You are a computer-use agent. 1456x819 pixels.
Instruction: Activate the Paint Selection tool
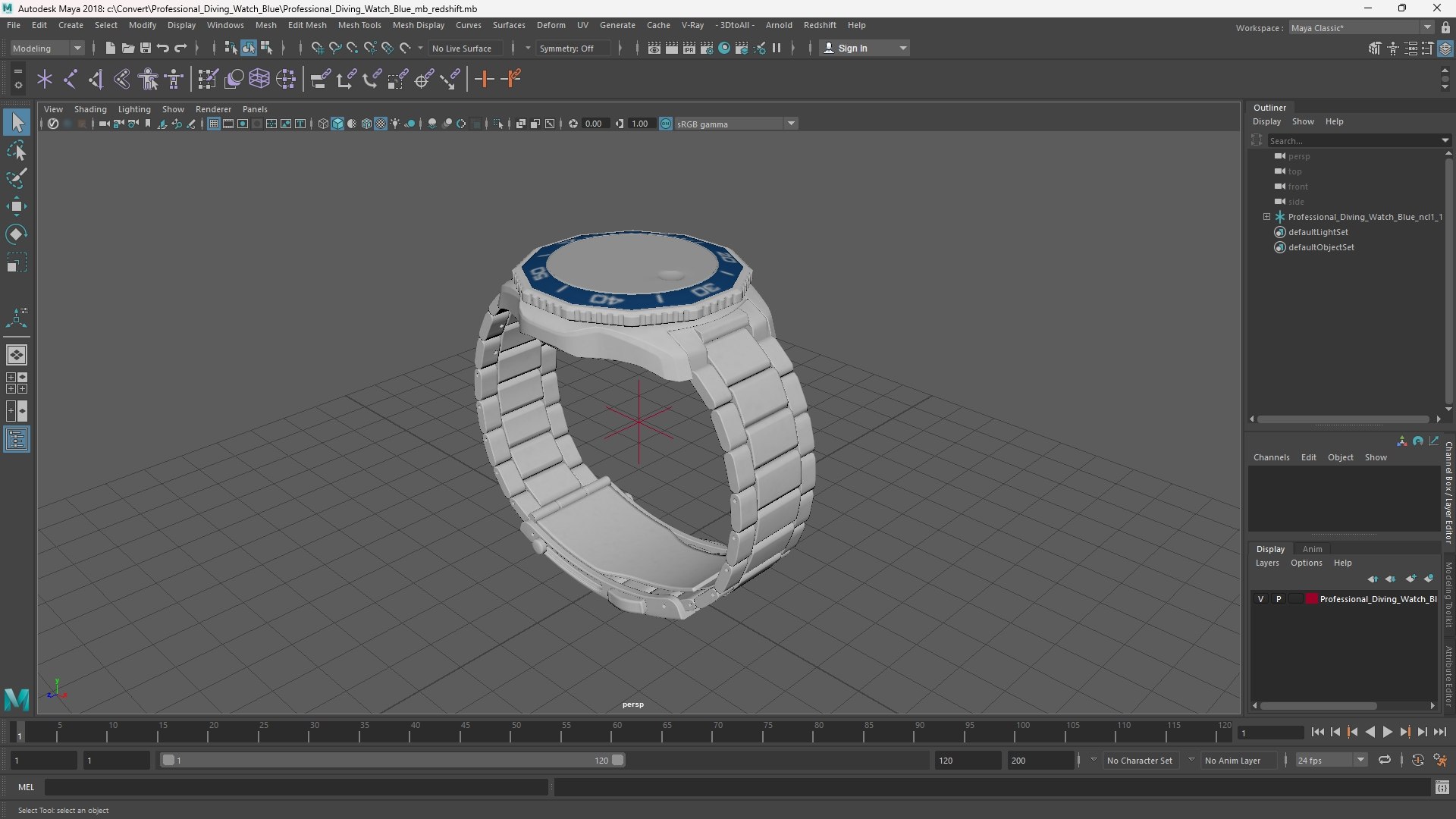(x=17, y=179)
